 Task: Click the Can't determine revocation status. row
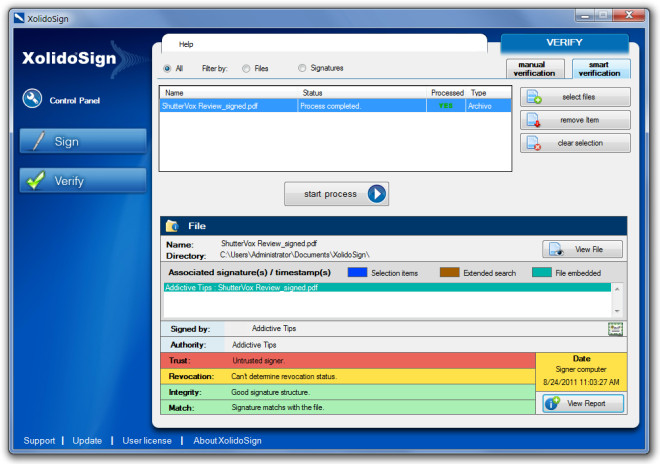point(348,376)
